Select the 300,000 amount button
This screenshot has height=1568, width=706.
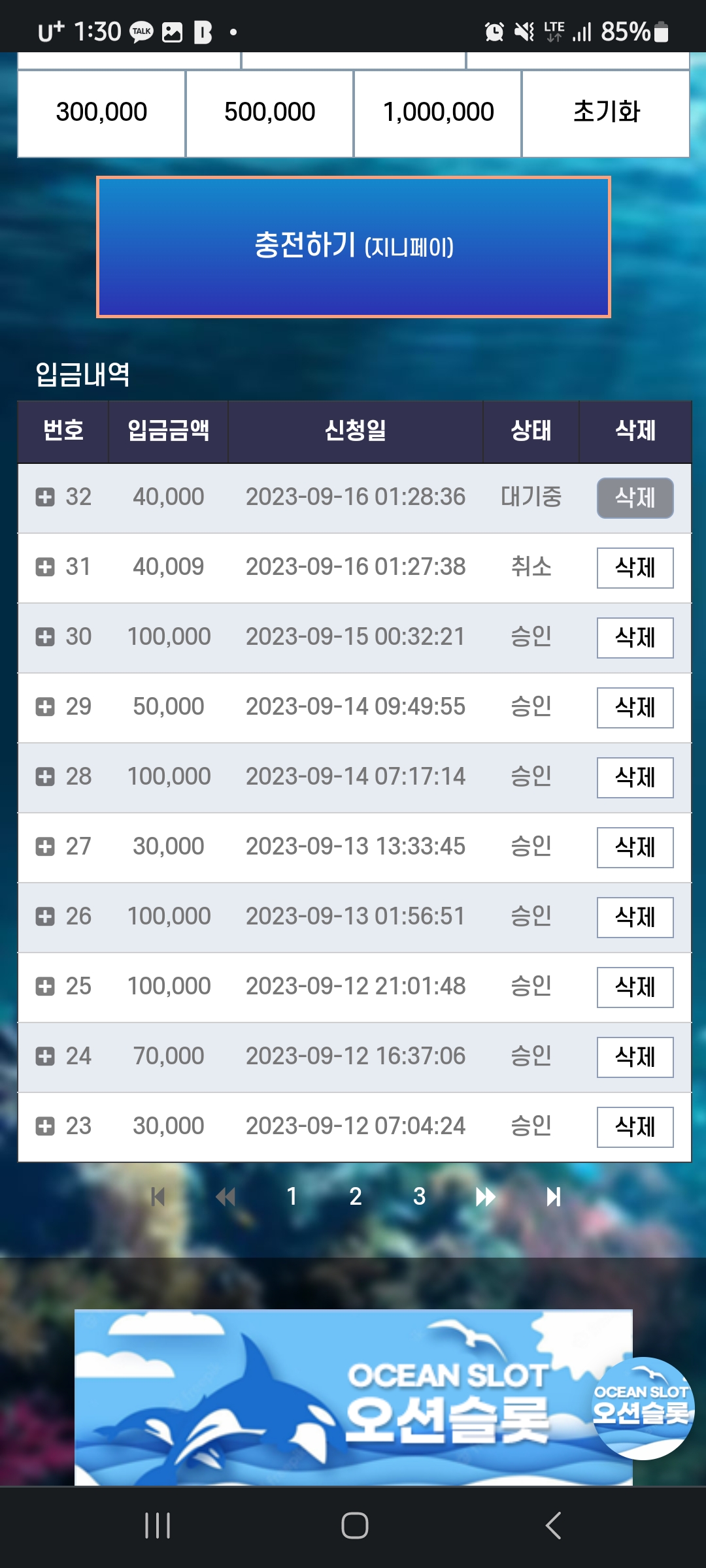click(x=101, y=112)
